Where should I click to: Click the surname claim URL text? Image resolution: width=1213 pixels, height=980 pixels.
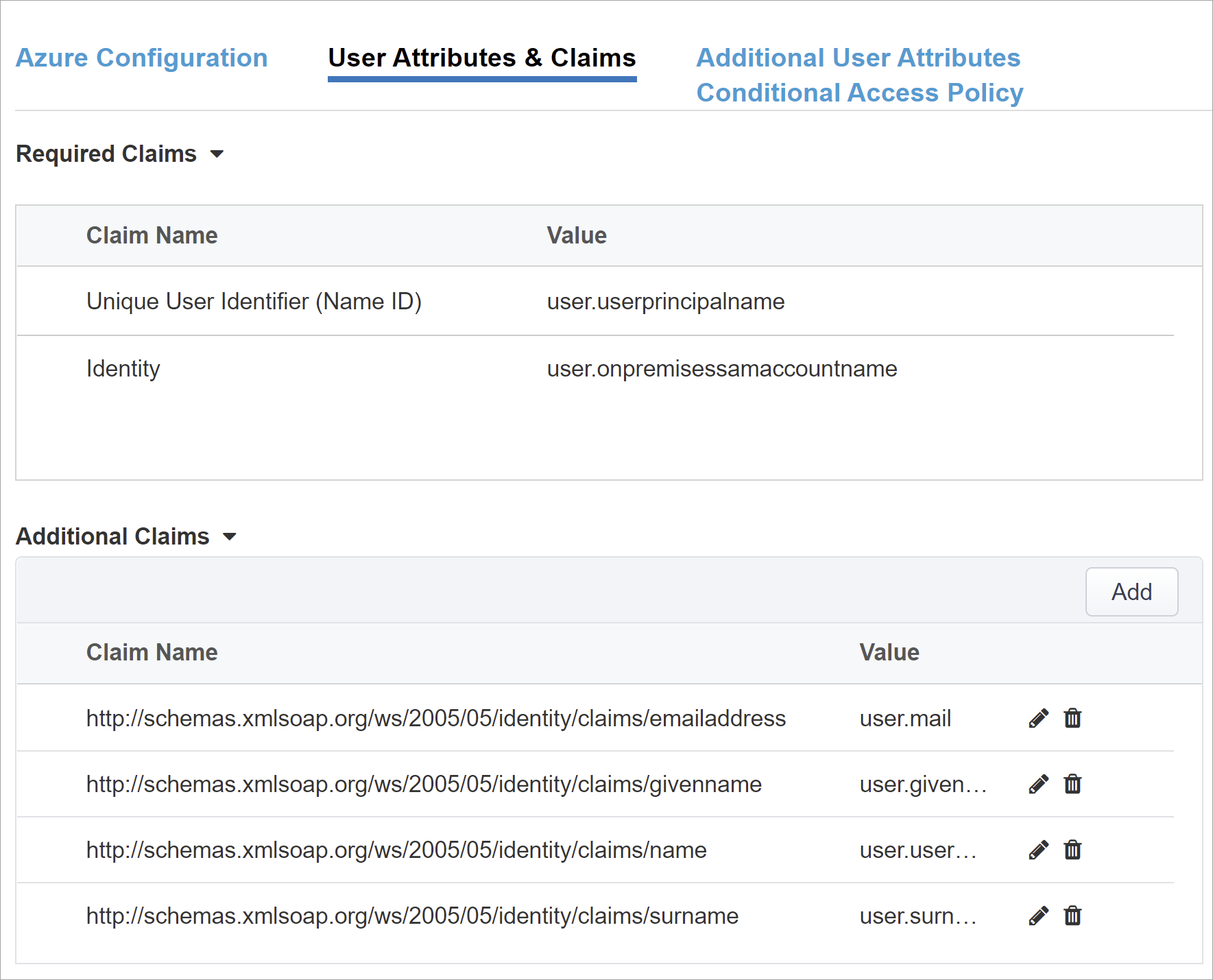(412, 916)
